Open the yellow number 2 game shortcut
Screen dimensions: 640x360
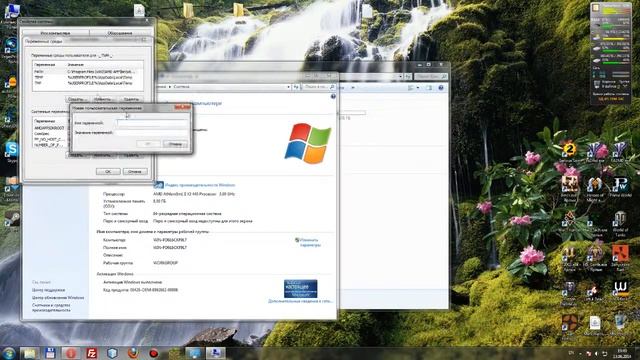tap(569, 152)
